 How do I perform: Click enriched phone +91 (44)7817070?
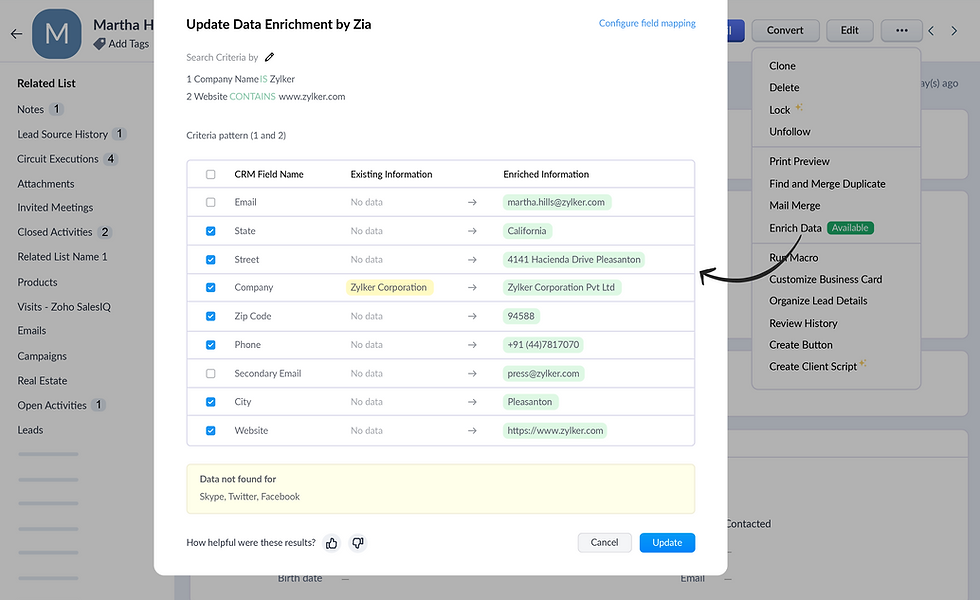tap(543, 345)
